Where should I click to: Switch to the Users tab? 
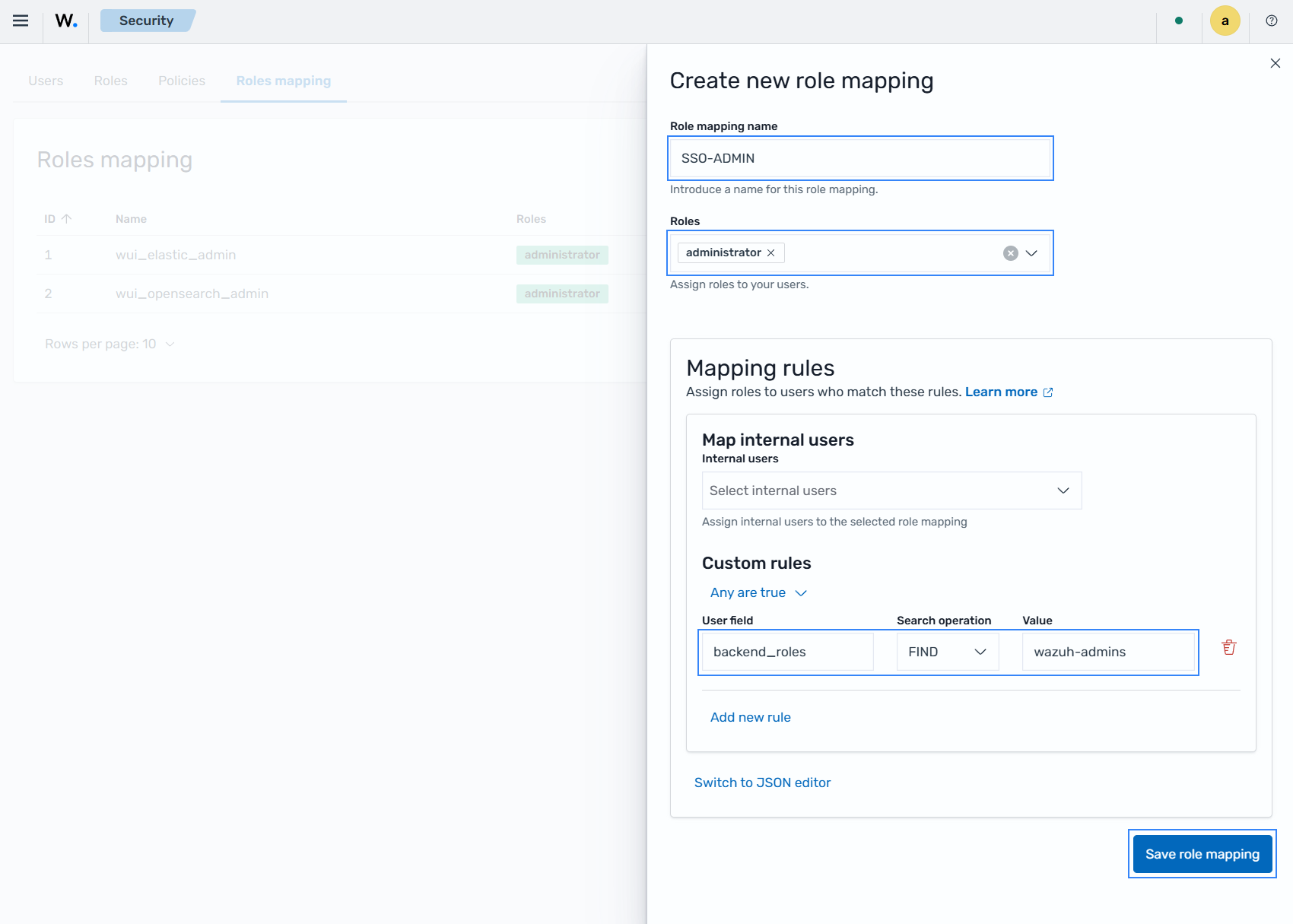coord(46,81)
